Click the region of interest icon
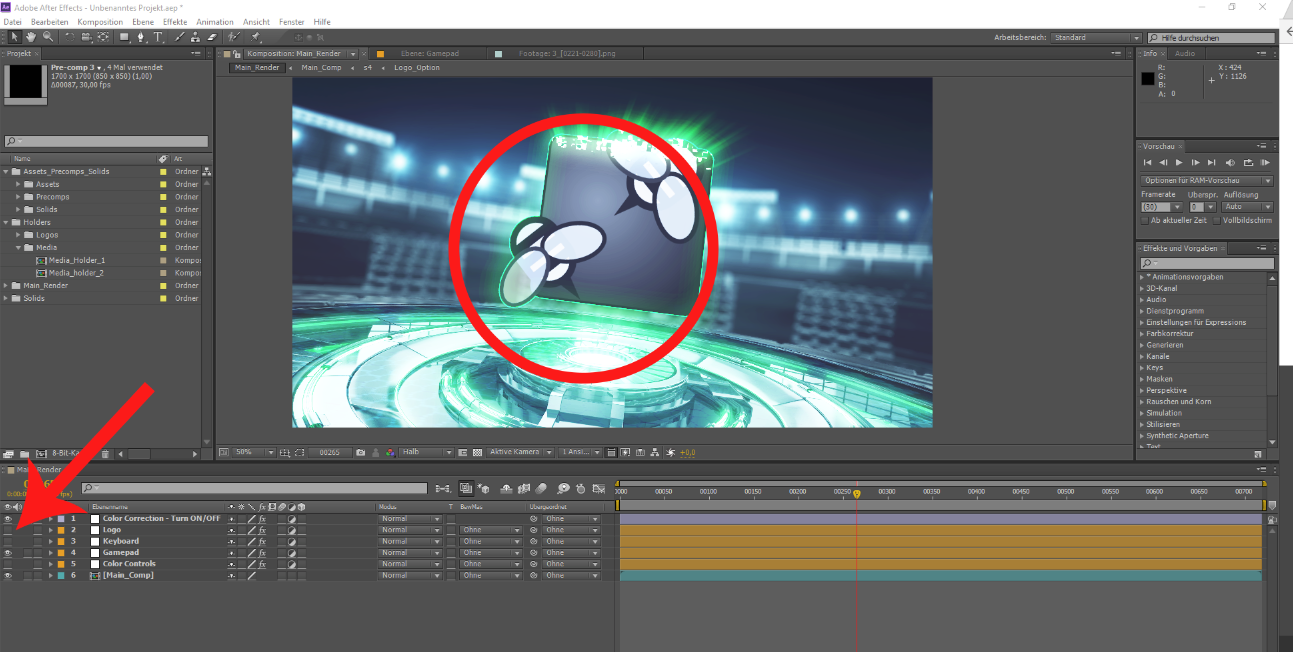The width and height of the screenshot is (1293, 652). pyautogui.click(x=462, y=452)
